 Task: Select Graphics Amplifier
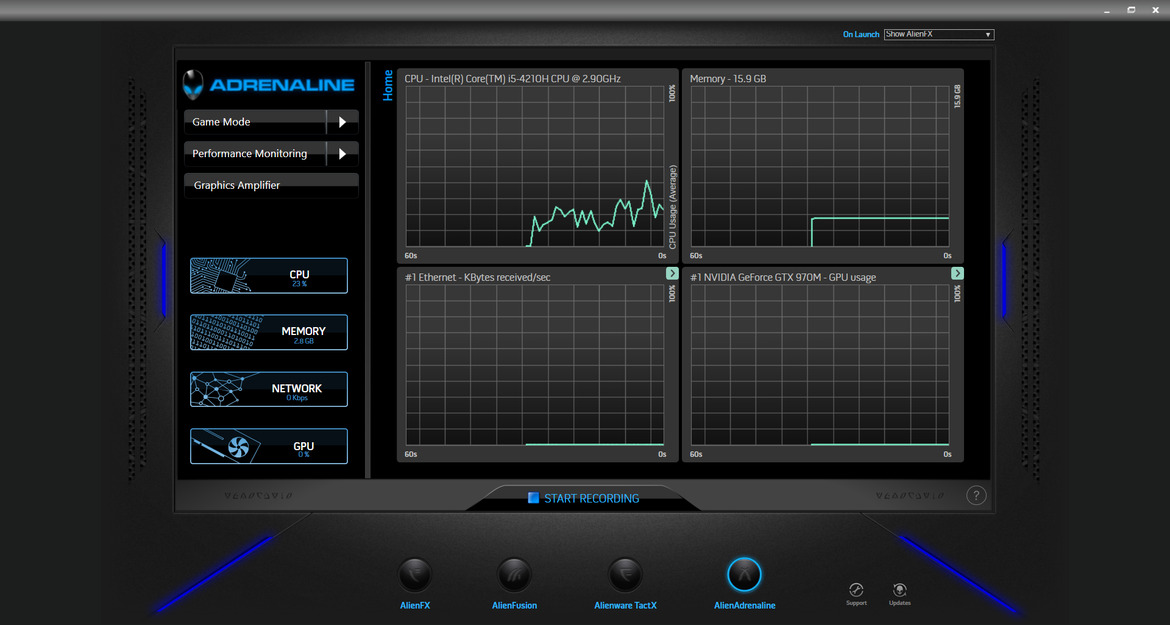point(271,185)
